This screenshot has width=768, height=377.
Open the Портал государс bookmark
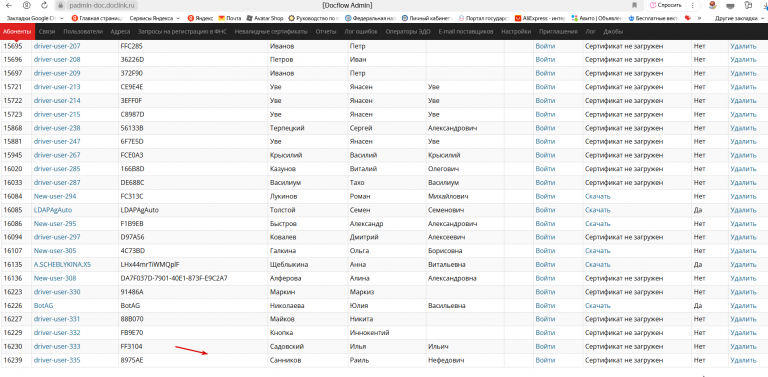(483, 18)
